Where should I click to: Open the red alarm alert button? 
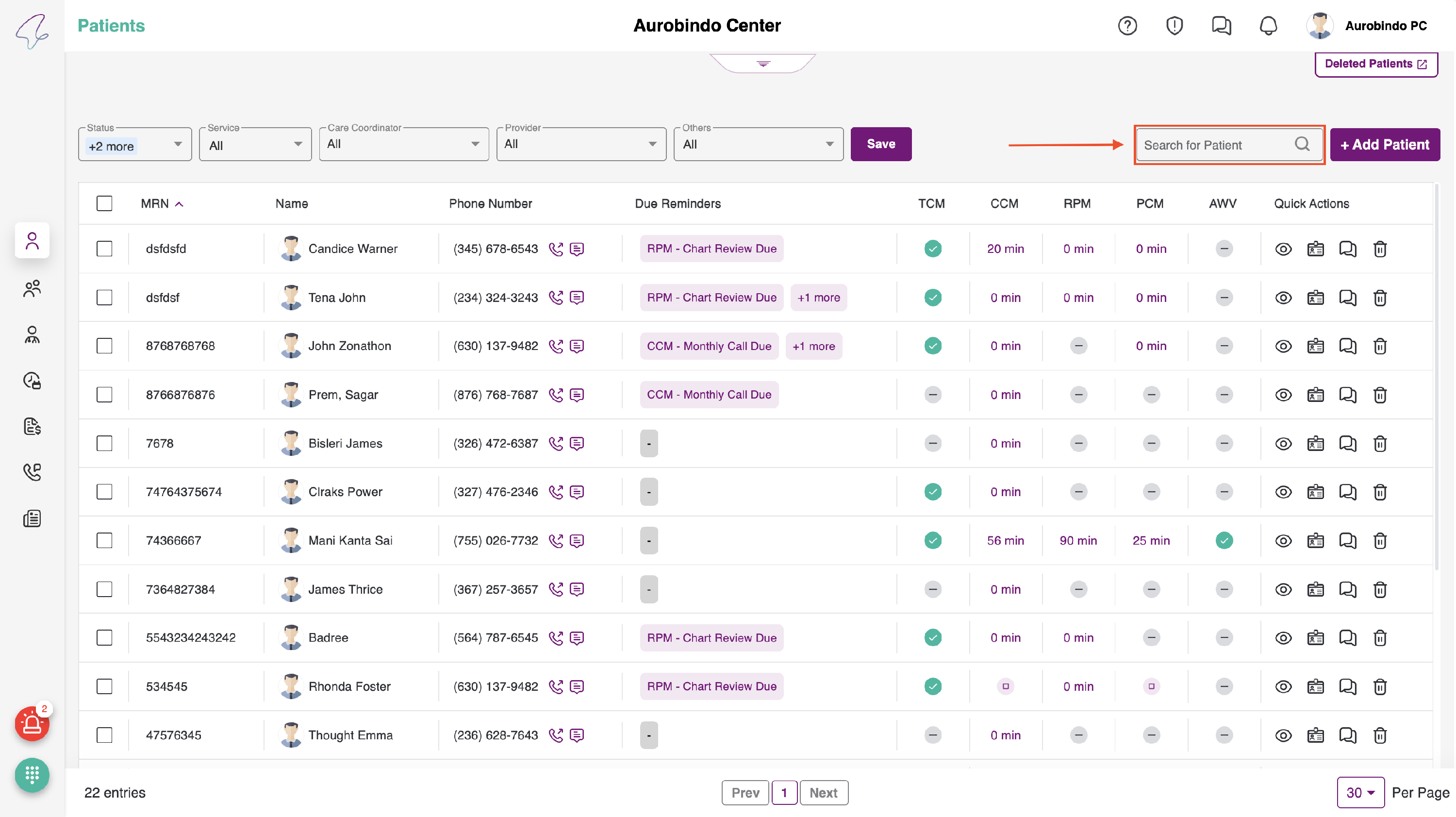tap(32, 724)
